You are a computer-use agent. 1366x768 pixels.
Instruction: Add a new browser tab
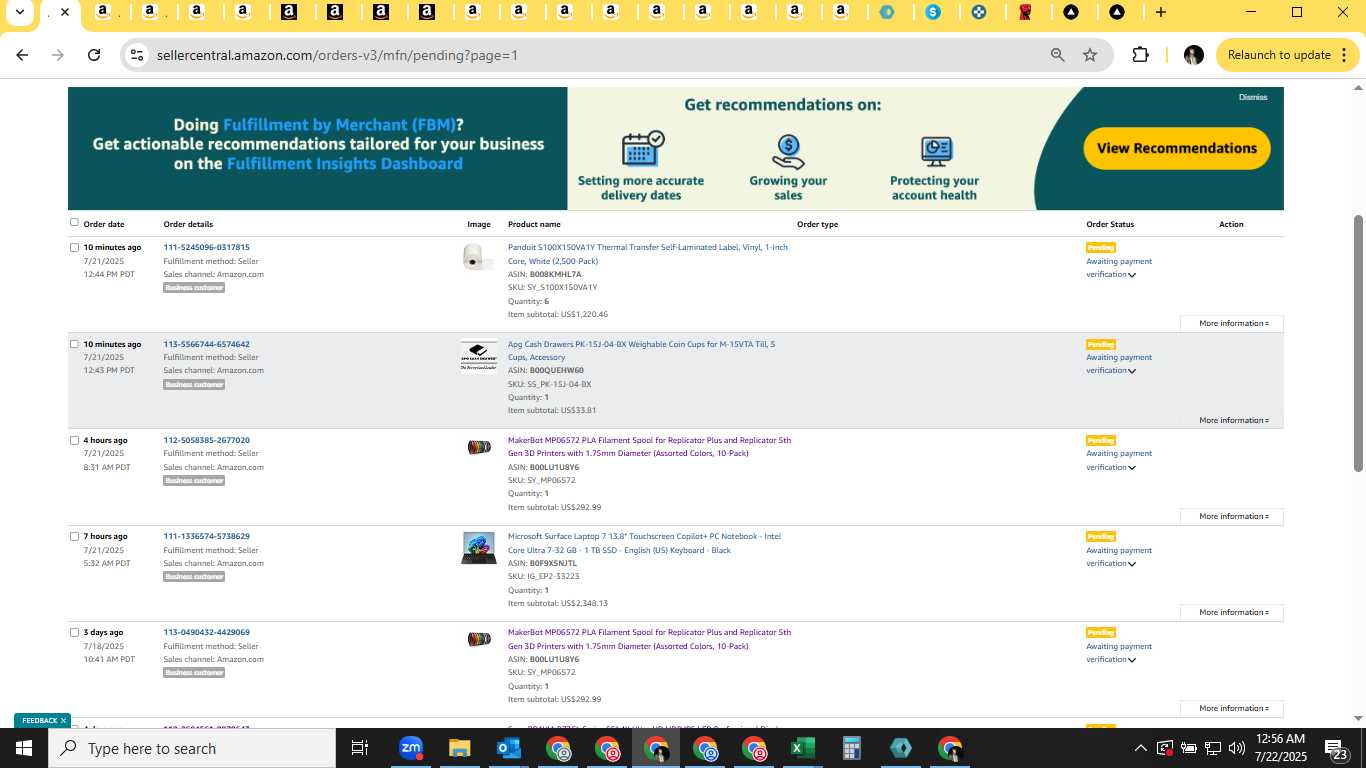tap(1160, 12)
